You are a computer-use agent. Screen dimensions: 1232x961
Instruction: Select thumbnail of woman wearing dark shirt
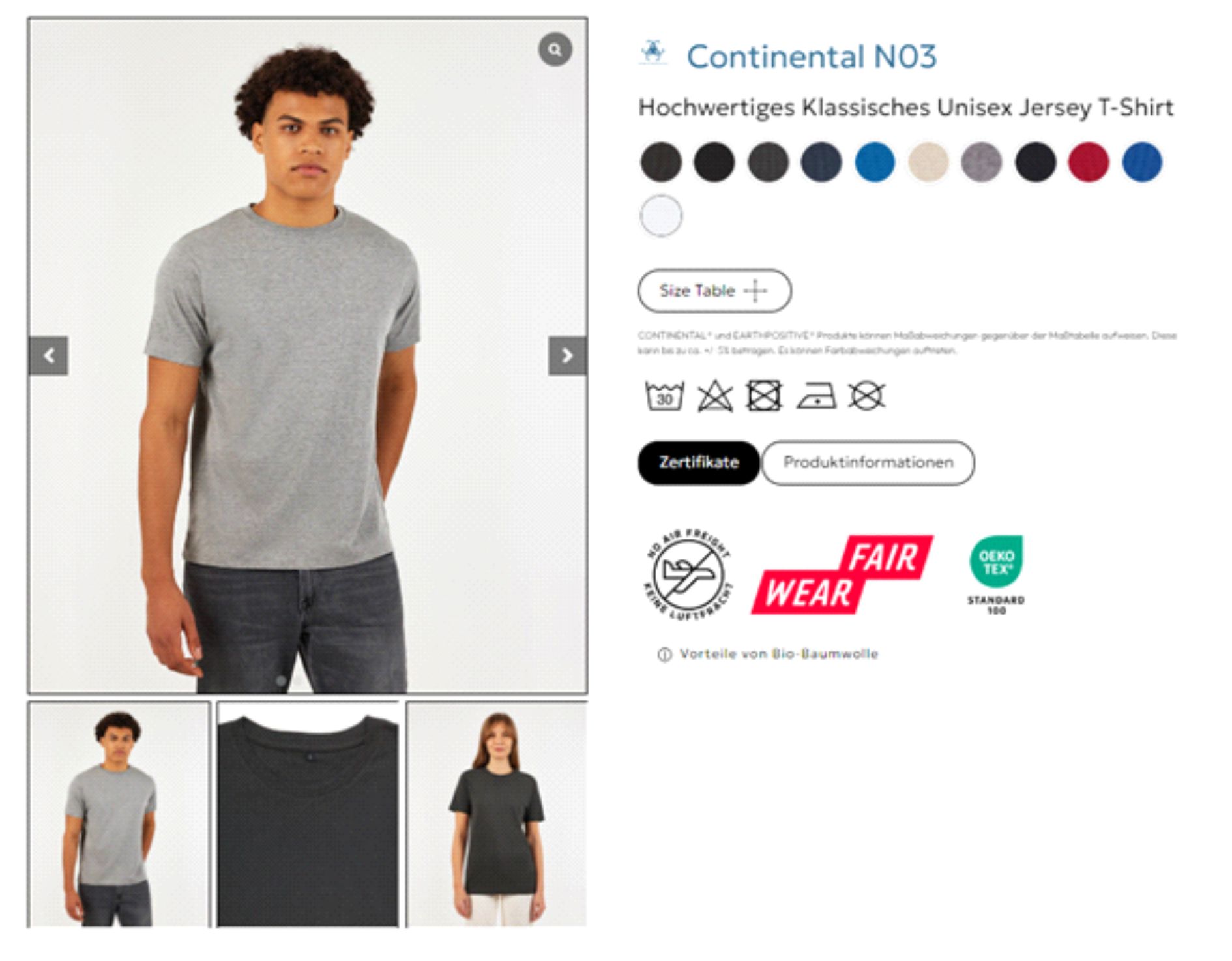497,814
